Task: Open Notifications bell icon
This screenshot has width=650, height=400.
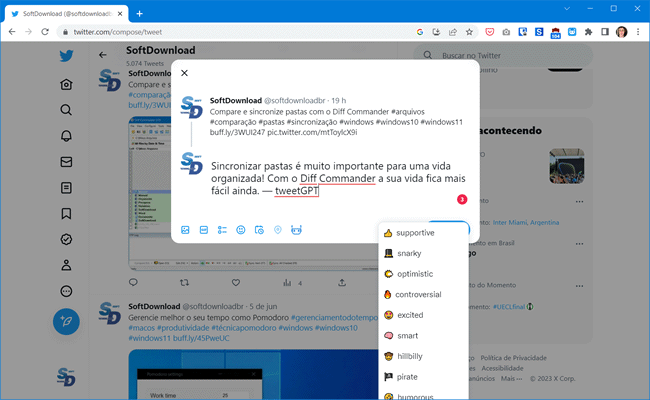Action: click(66, 136)
